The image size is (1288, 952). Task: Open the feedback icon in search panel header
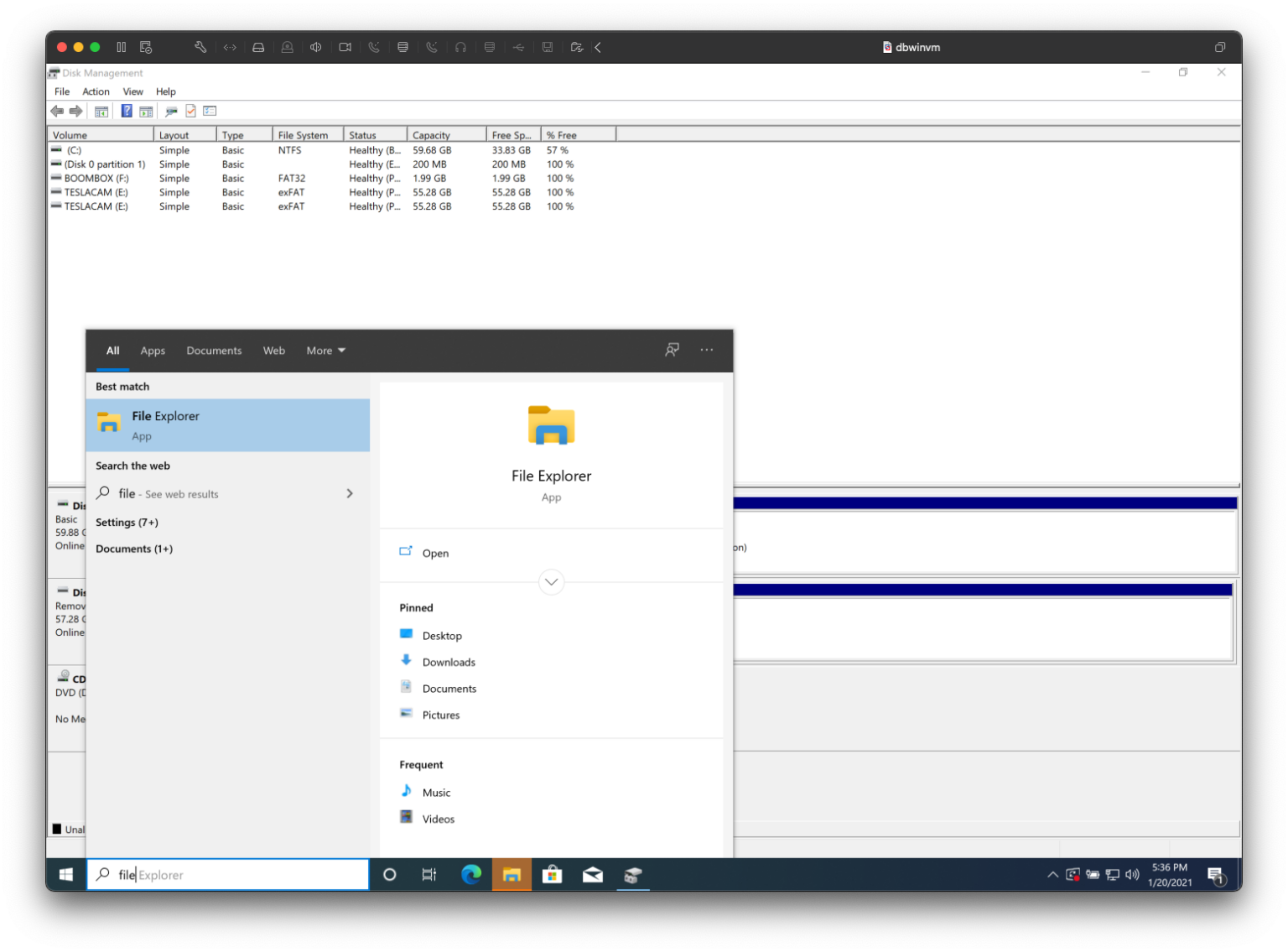pyautogui.click(x=672, y=350)
